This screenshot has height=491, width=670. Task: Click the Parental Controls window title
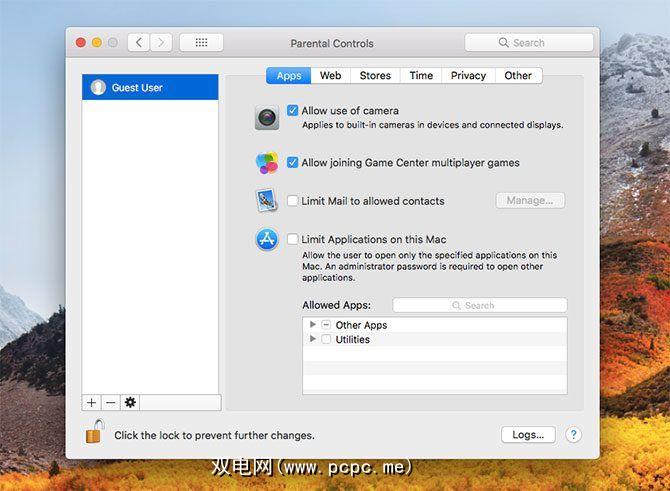(x=332, y=43)
